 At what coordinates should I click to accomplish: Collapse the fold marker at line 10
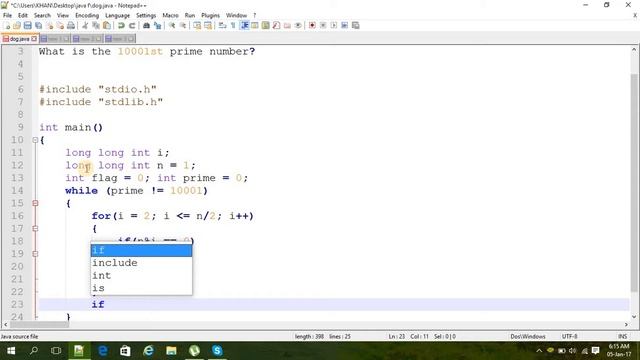[35, 140]
